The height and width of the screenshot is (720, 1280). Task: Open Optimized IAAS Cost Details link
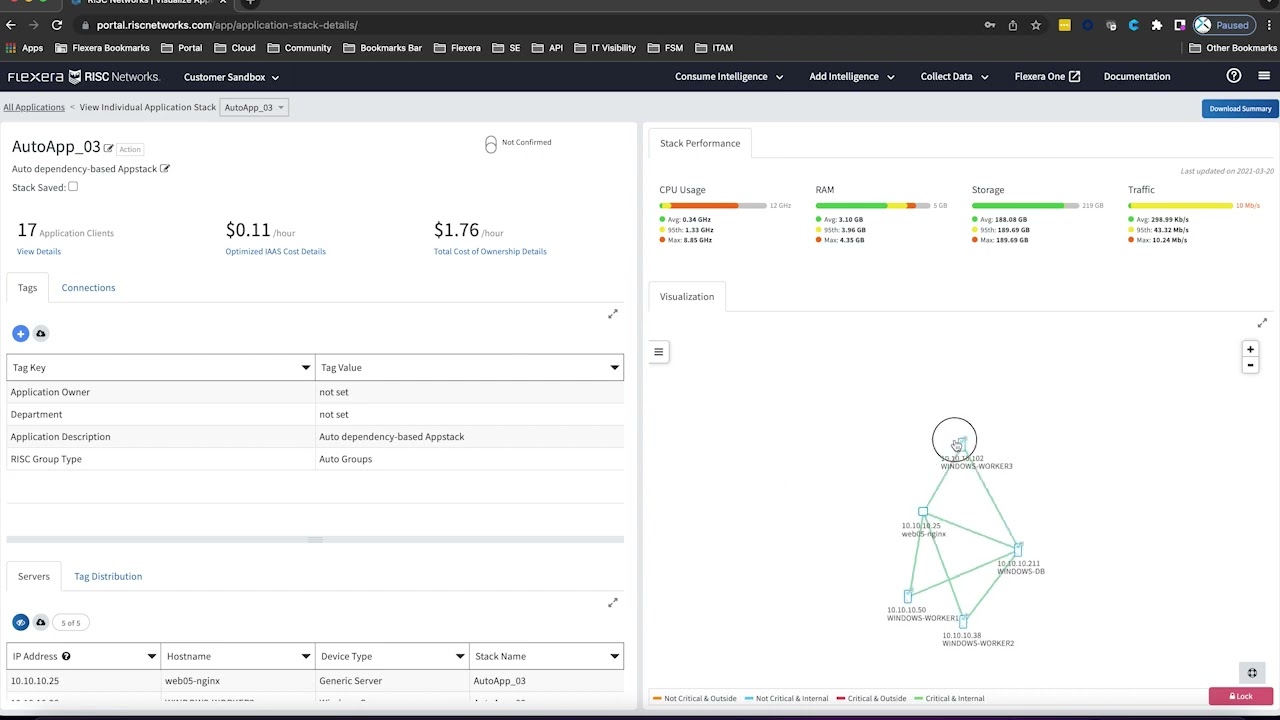[x=276, y=252]
